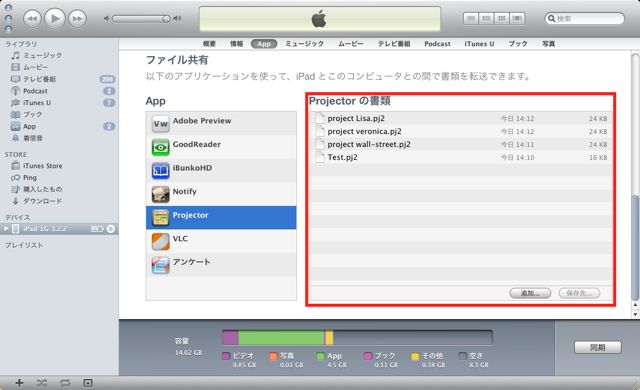Open the テレビ番組 tab
Image resolution: width=640 pixels, height=390 pixels.
[x=394, y=44]
